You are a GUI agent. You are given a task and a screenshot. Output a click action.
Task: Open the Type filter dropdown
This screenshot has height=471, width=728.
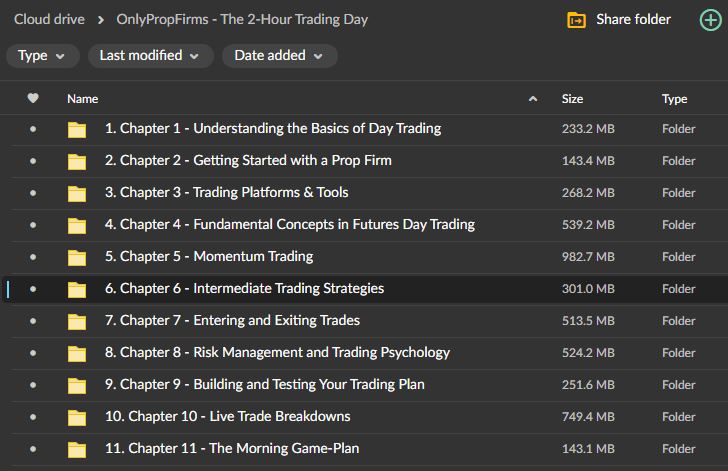click(41, 56)
